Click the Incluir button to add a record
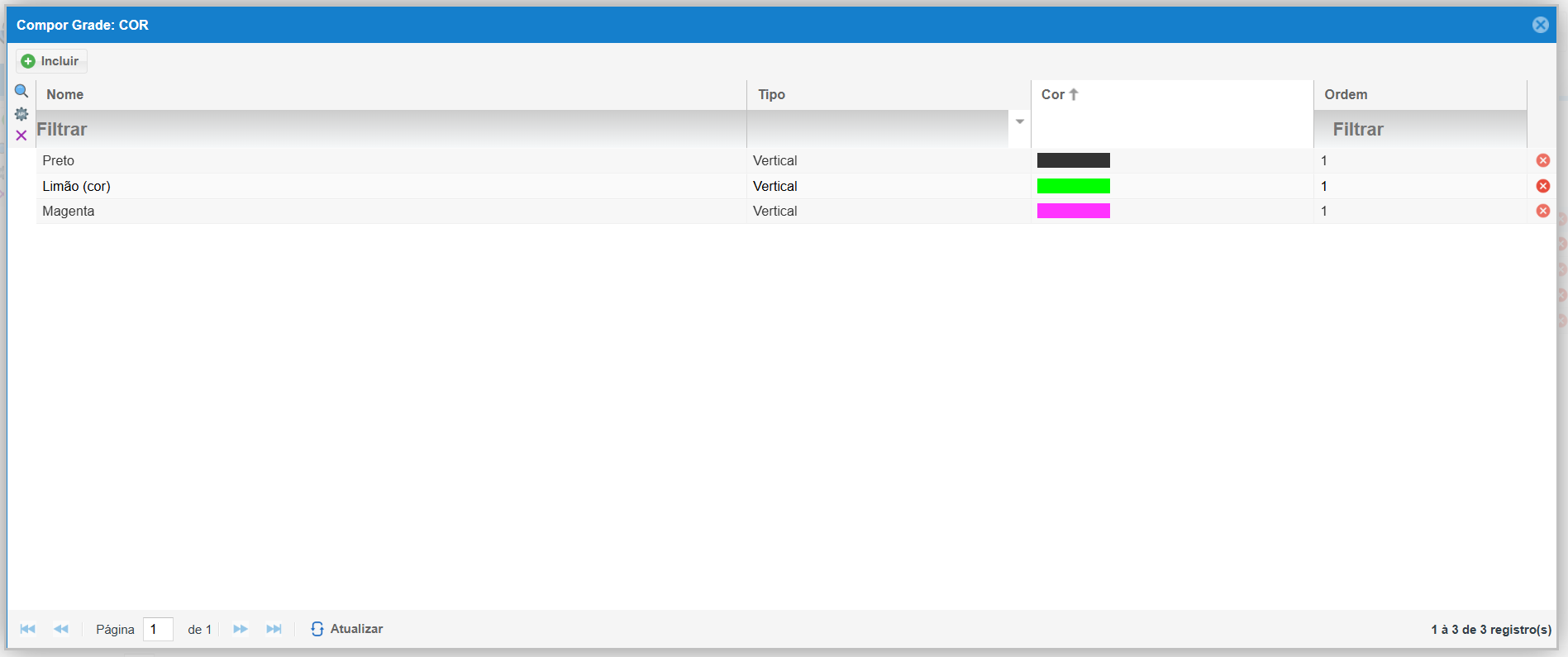 (51, 61)
